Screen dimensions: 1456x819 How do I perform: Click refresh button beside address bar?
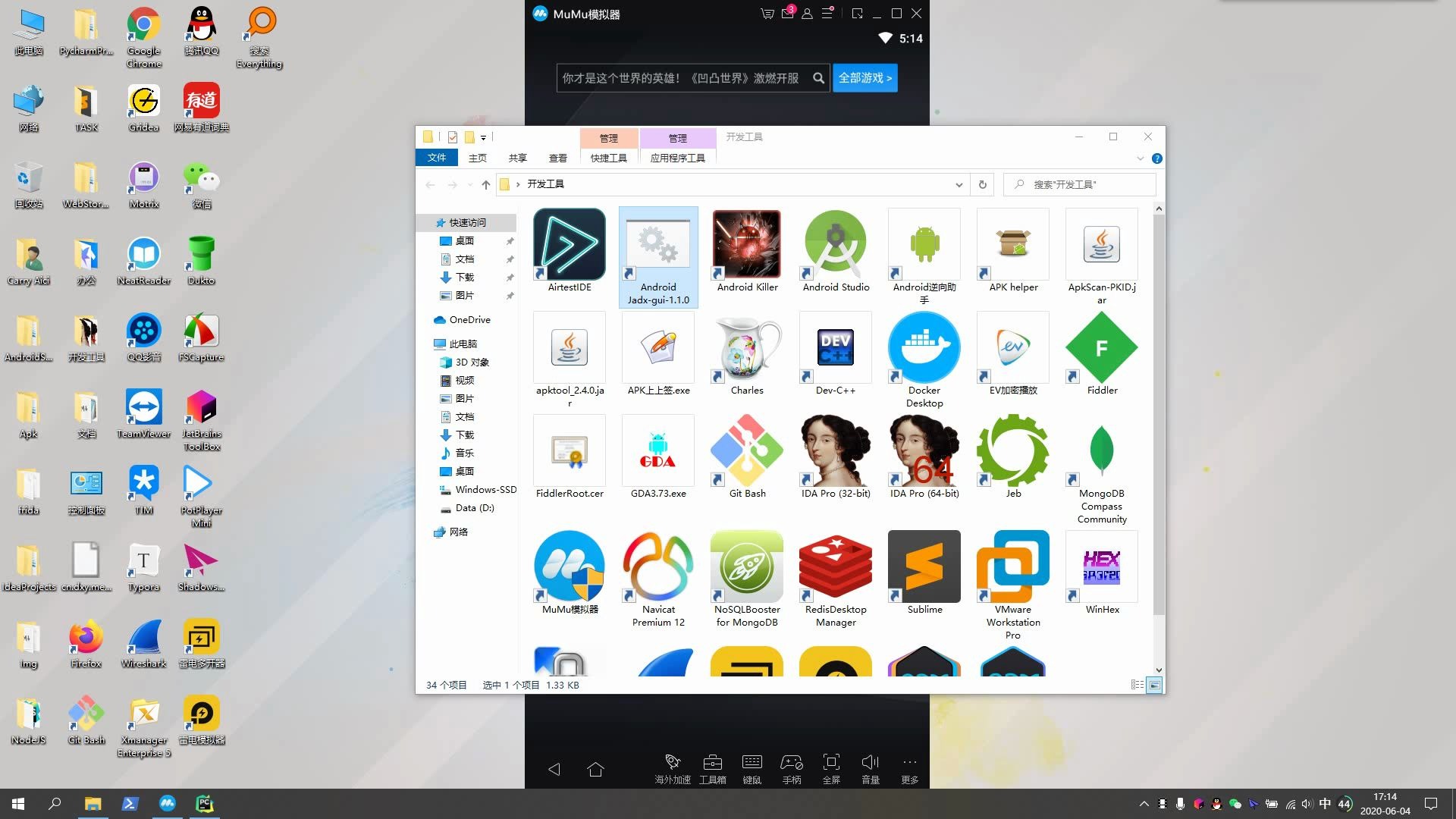(x=982, y=184)
